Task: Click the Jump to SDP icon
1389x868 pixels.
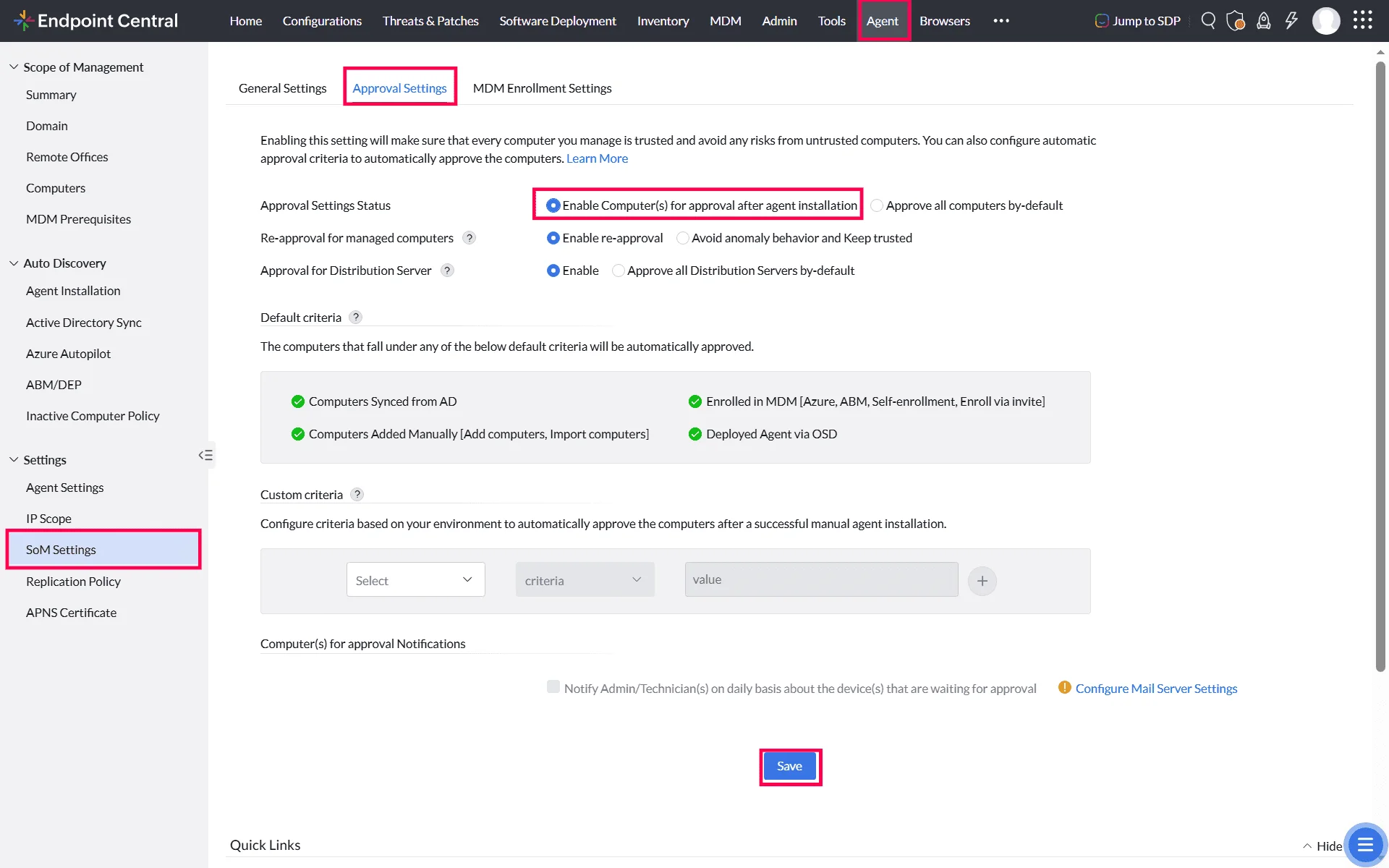Action: pyautogui.click(x=1102, y=21)
